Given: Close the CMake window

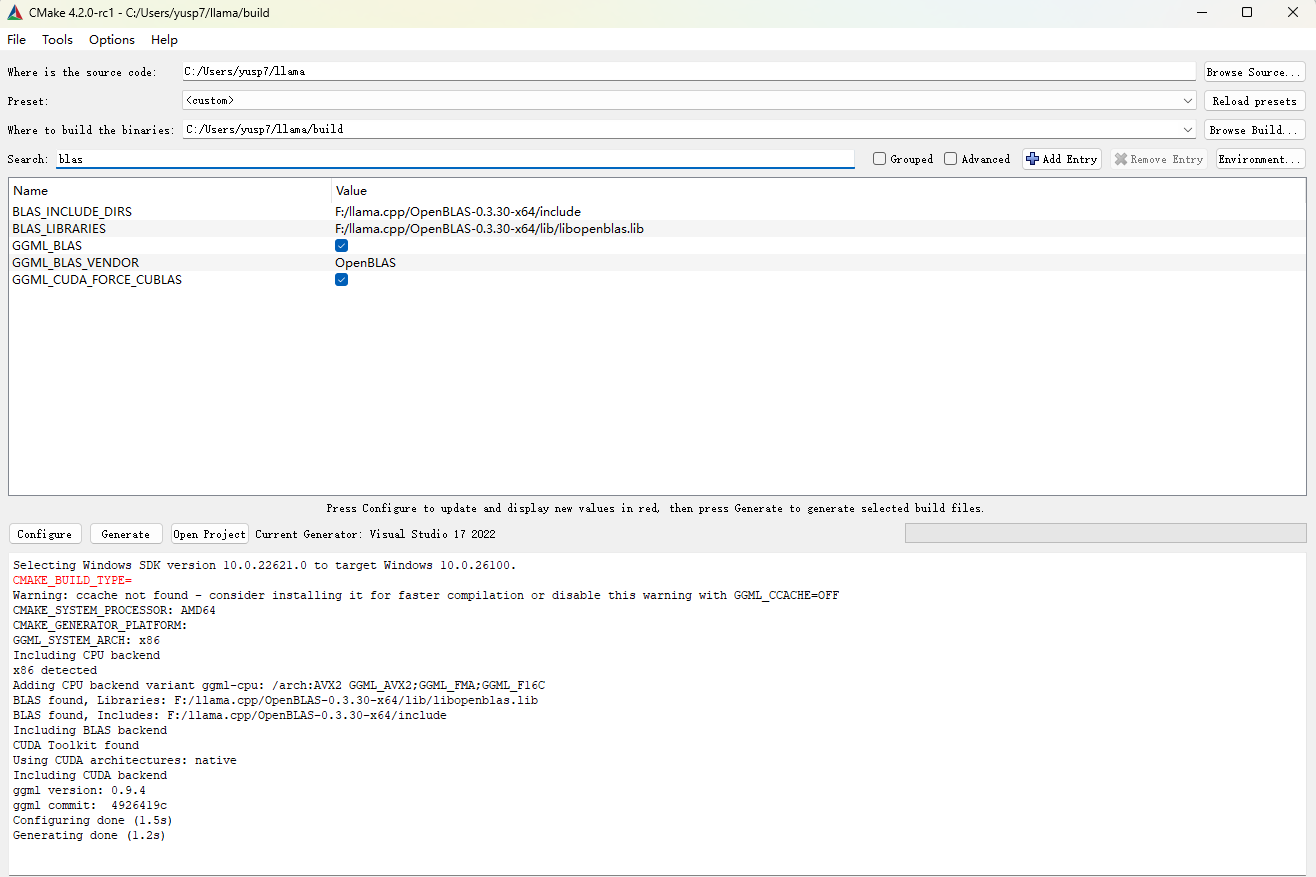Looking at the screenshot, I should click(x=1293, y=13).
